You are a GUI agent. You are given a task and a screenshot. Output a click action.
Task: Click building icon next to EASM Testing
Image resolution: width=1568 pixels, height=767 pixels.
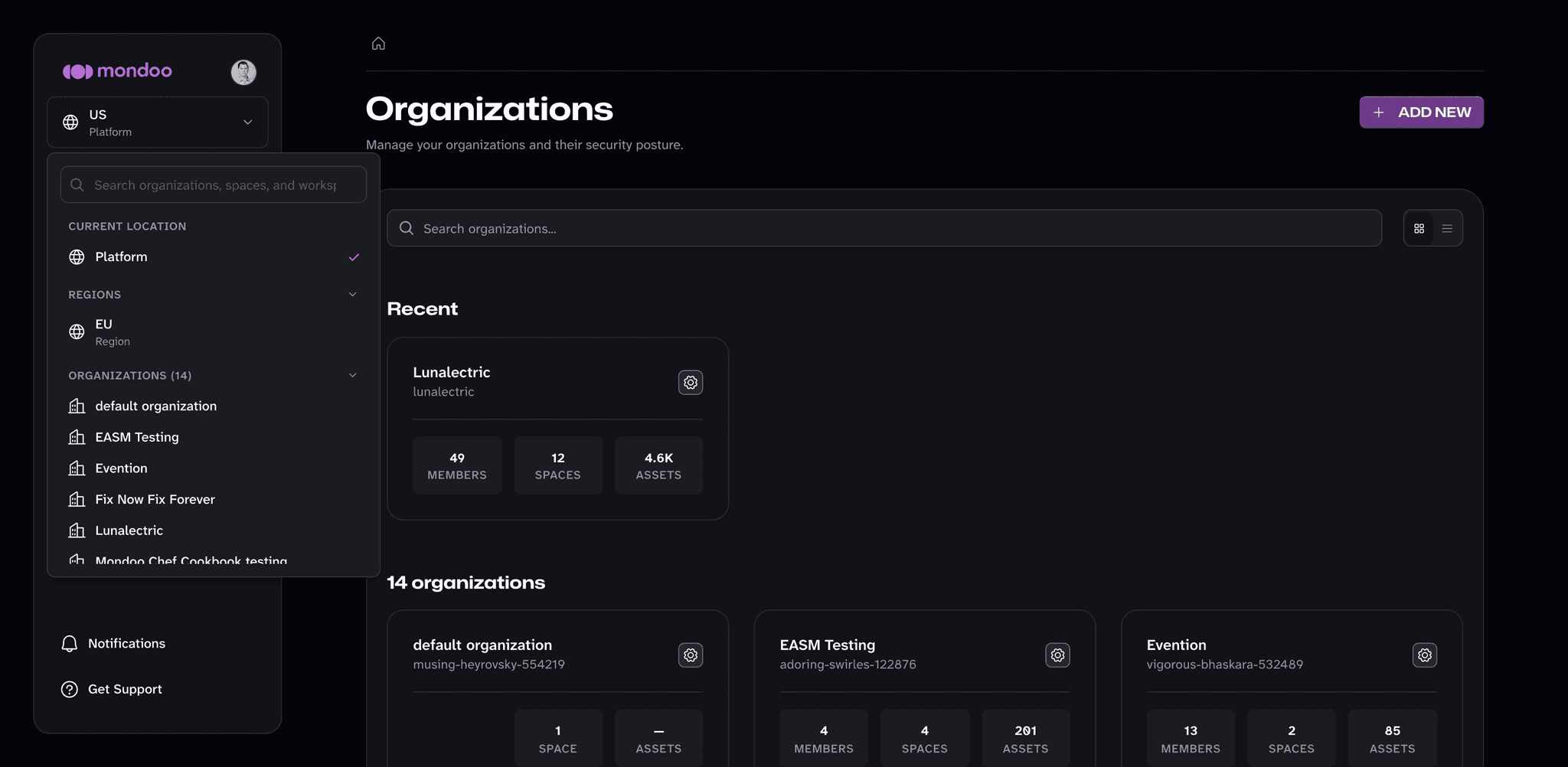click(77, 437)
